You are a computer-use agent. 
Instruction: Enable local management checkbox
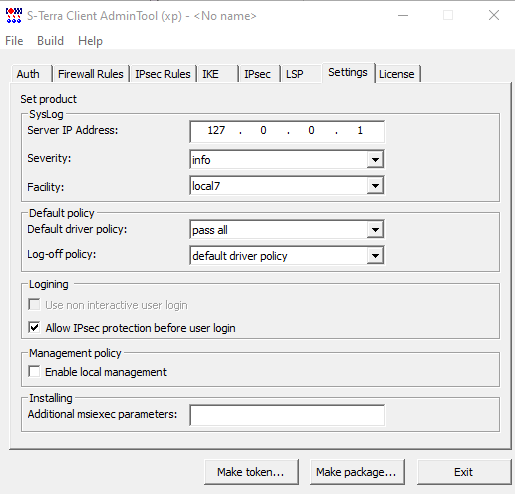34,372
